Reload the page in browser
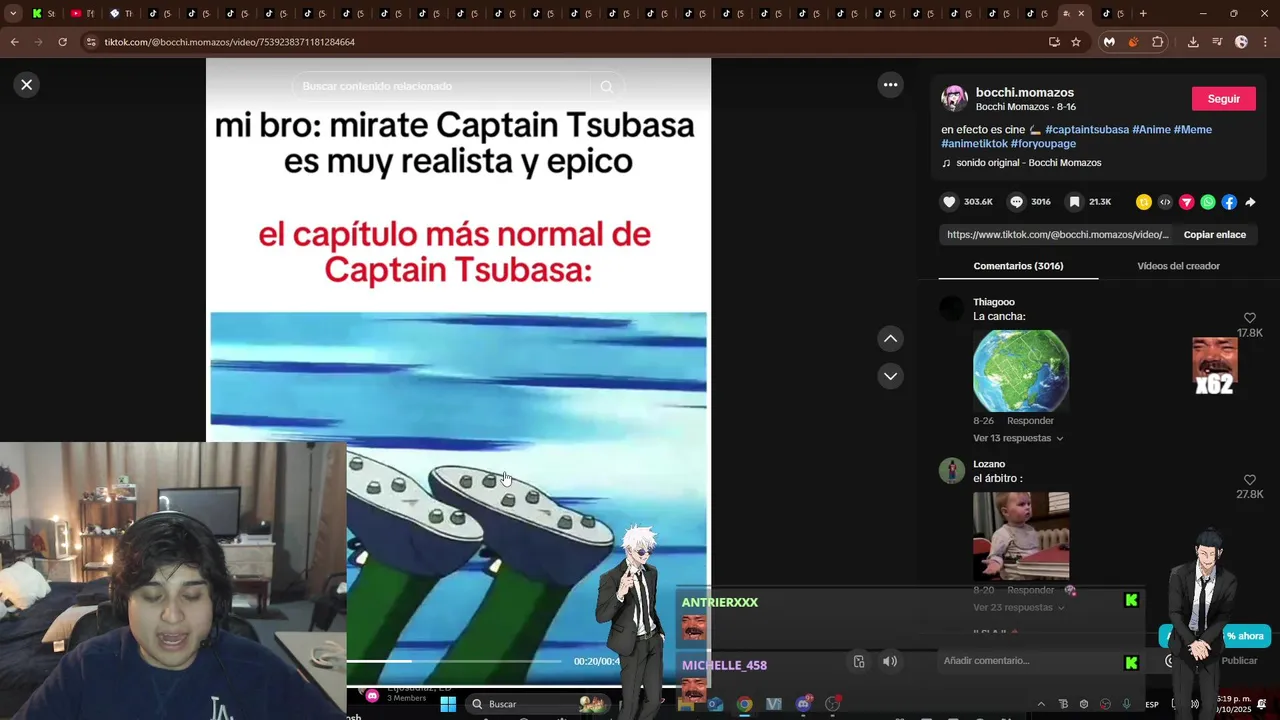 click(62, 42)
